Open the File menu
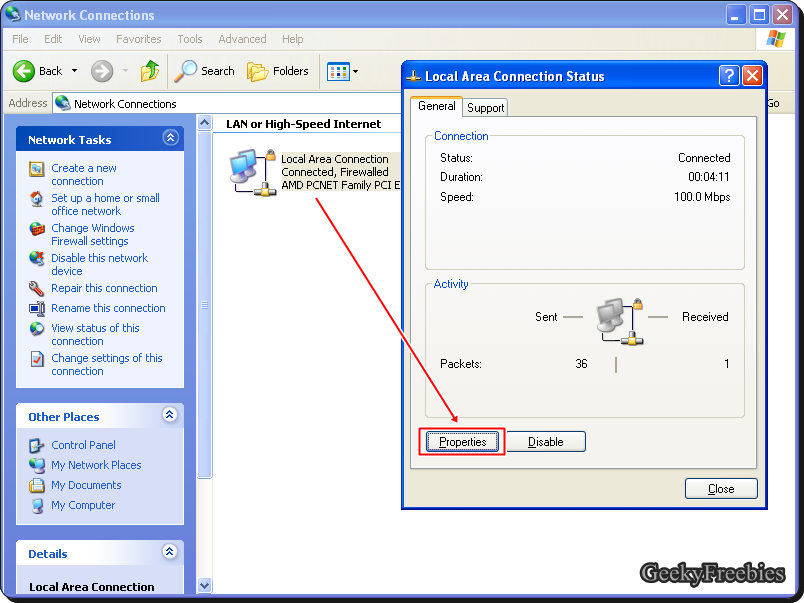Screen dimensions: 804x603 pos(20,39)
